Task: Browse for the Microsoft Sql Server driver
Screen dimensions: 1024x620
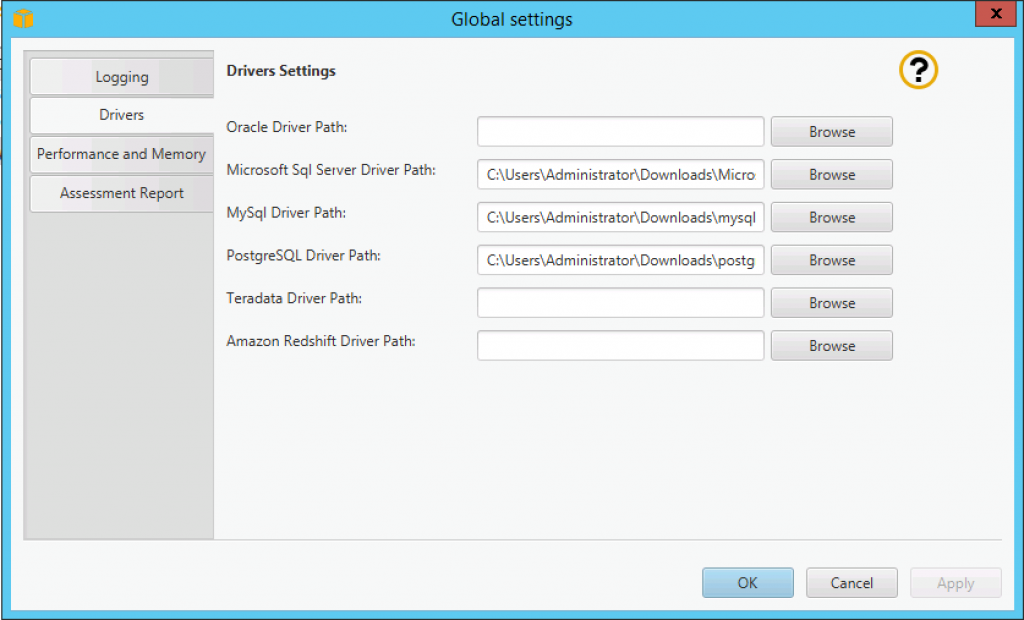Action: [831, 174]
